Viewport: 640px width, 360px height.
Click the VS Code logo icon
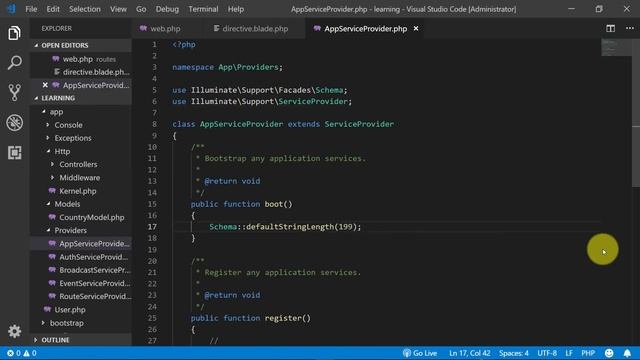coord(11,9)
